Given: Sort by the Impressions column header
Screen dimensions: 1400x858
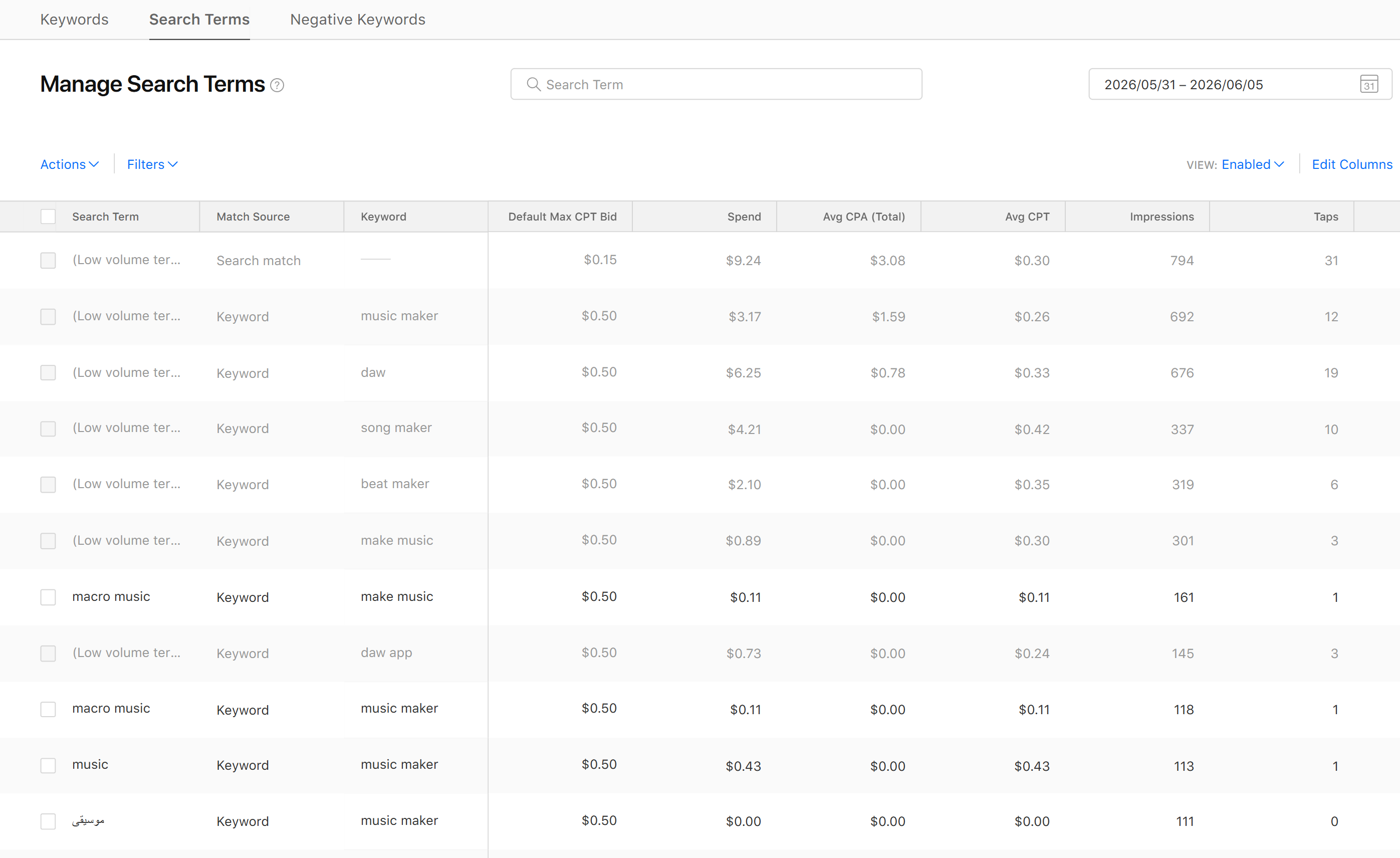Looking at the screenshot, I should (1162, 217).
